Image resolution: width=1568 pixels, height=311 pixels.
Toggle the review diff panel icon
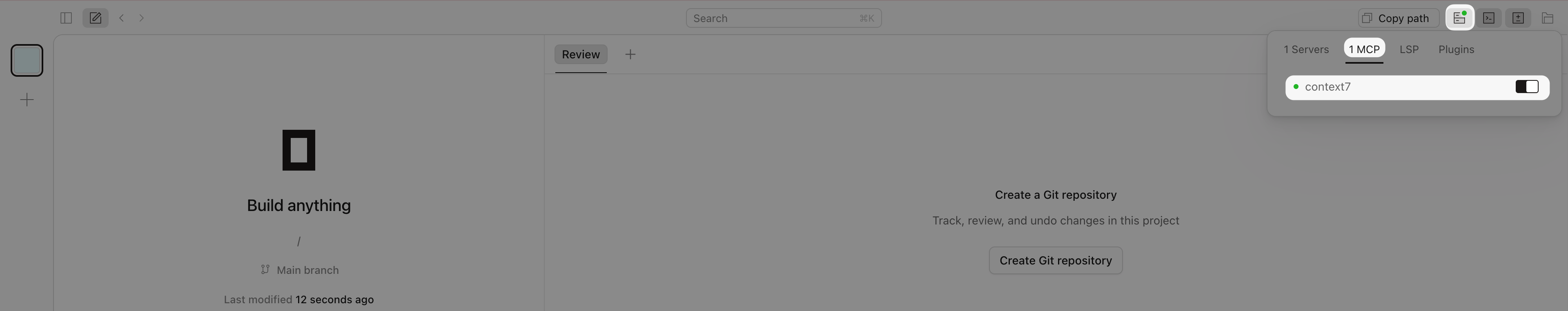[x=1518, y=18]
